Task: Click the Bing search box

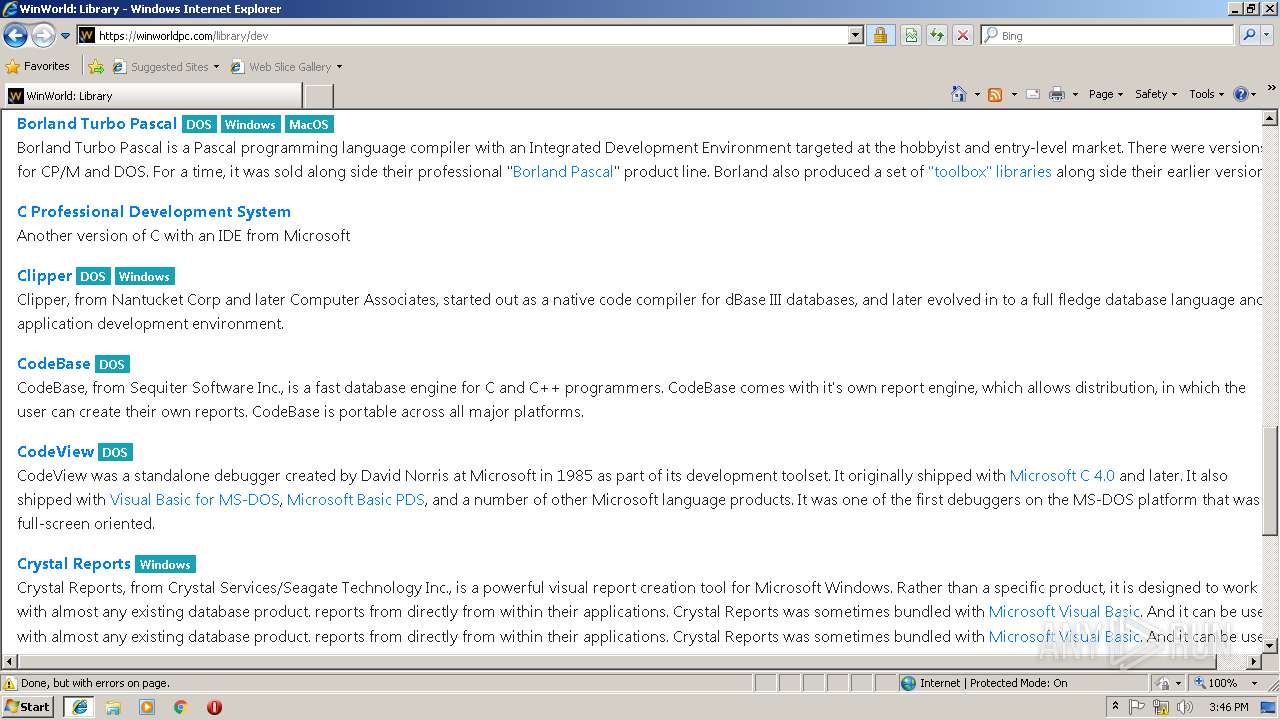Action: click(1107, 35)
